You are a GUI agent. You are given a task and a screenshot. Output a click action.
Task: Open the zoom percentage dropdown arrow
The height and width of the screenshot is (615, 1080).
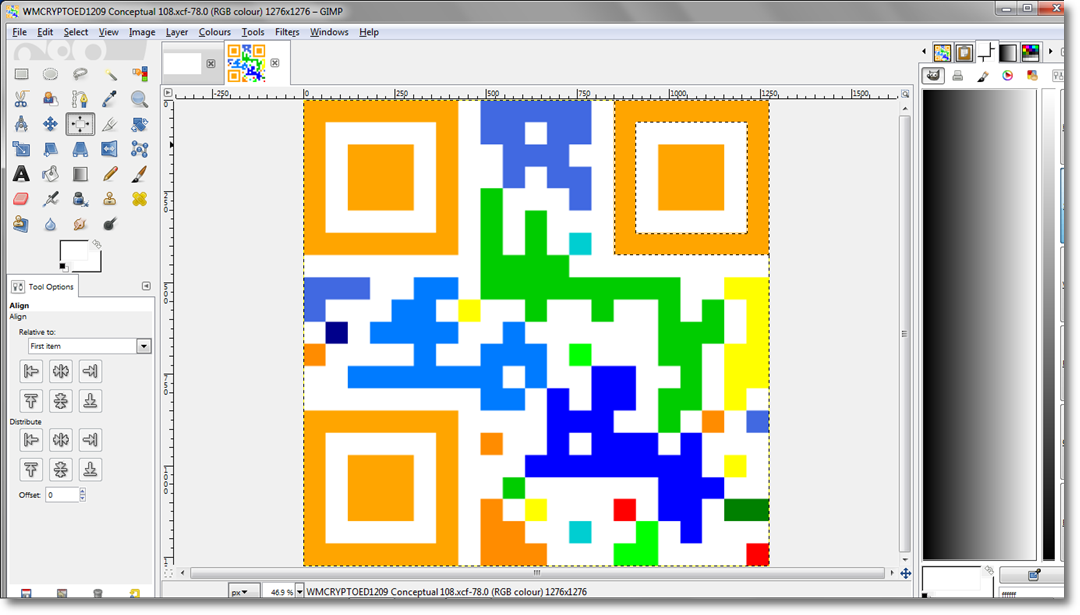pyautogui.click(x=300, y=592)
